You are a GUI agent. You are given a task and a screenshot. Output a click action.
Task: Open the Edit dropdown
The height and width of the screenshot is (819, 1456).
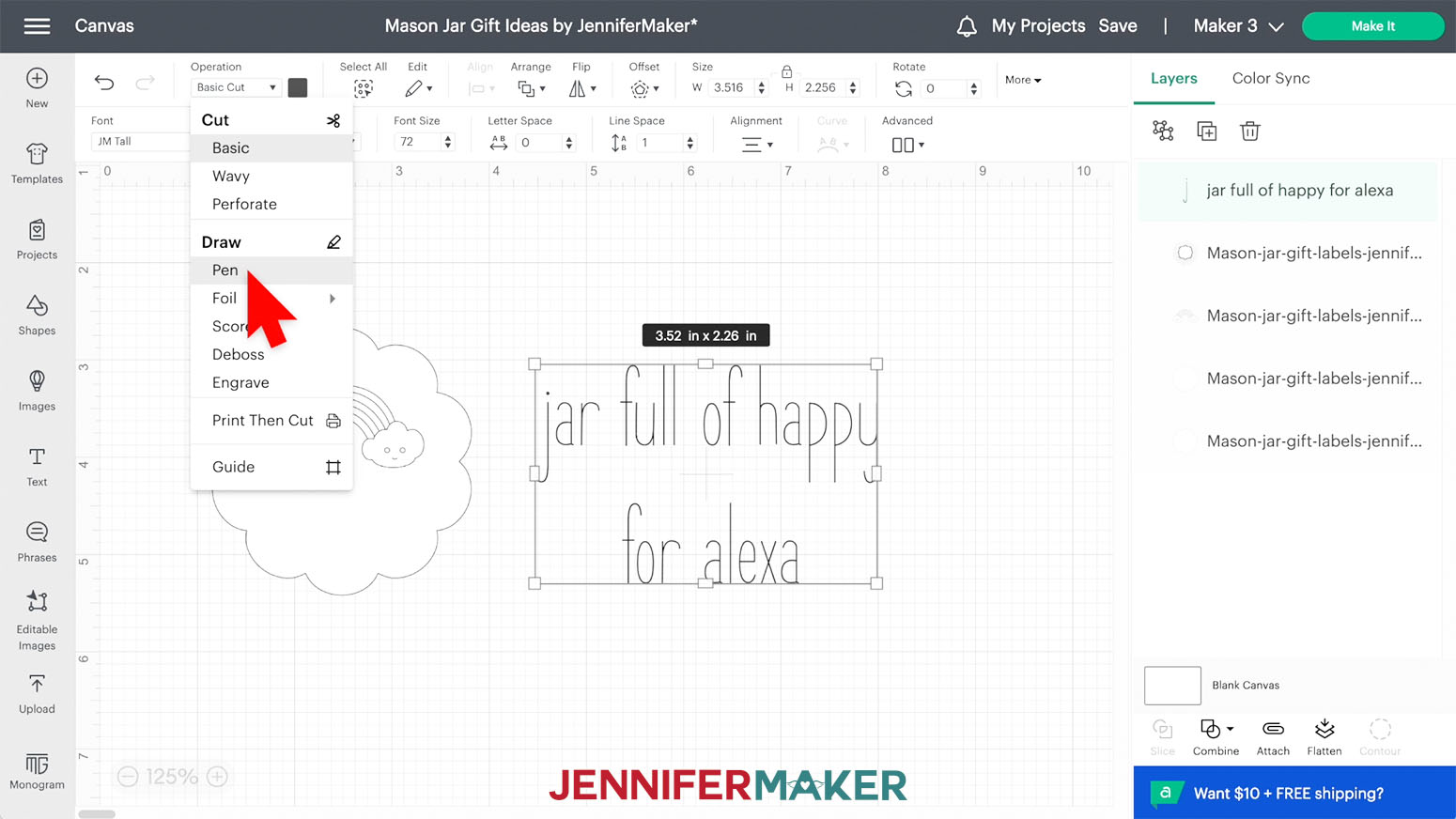[x=418, y=88]
